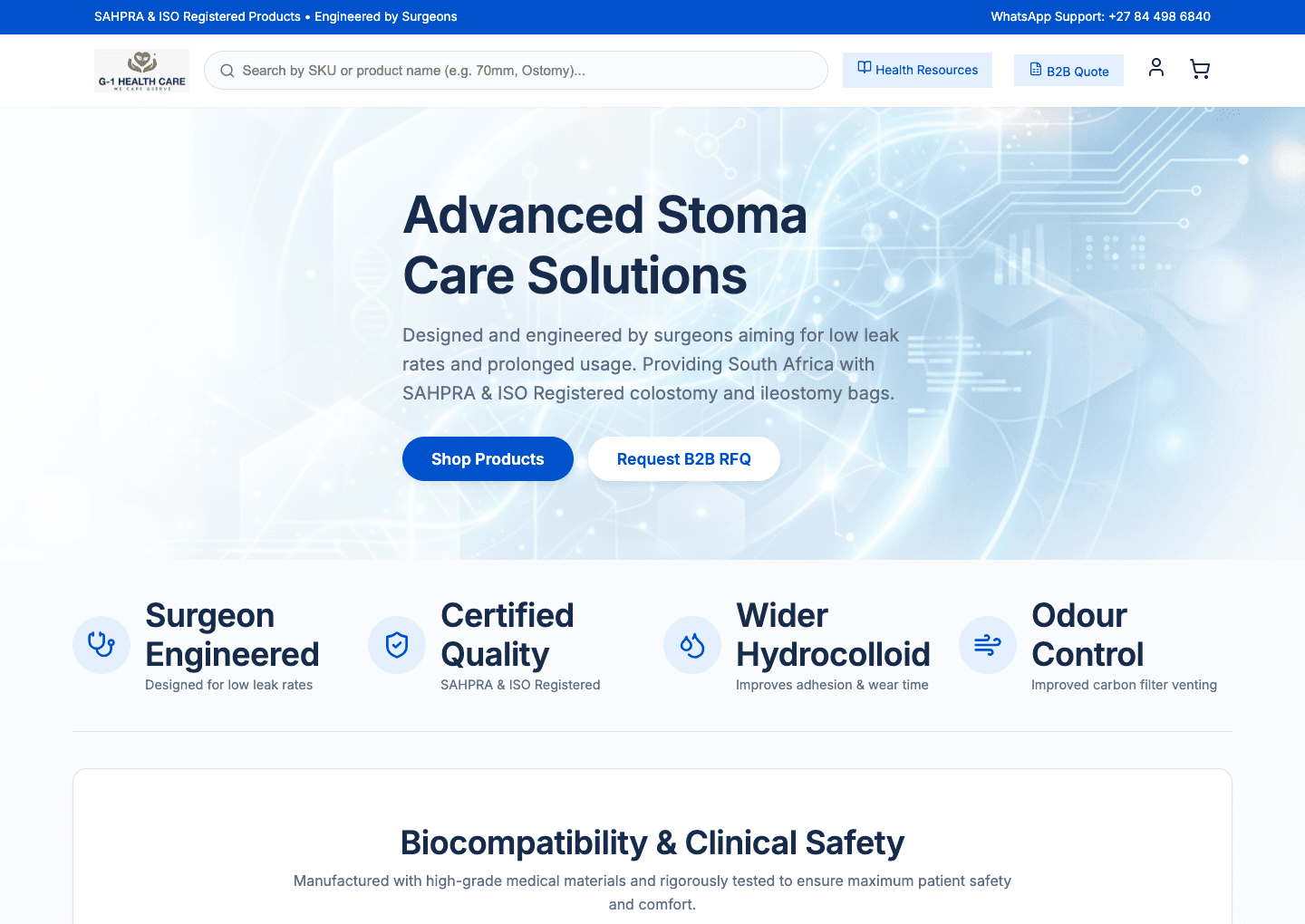The image size is (1305, 924).
Task: Click the 'Wider Hydrocolloid' heading
Action: (833, 634)
